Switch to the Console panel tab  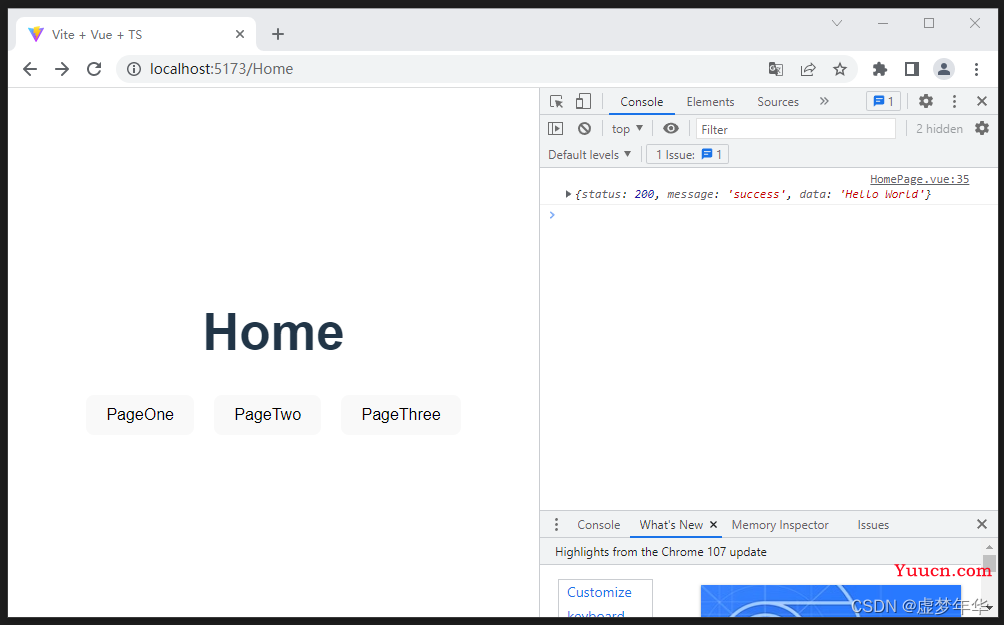coord(642,102)
